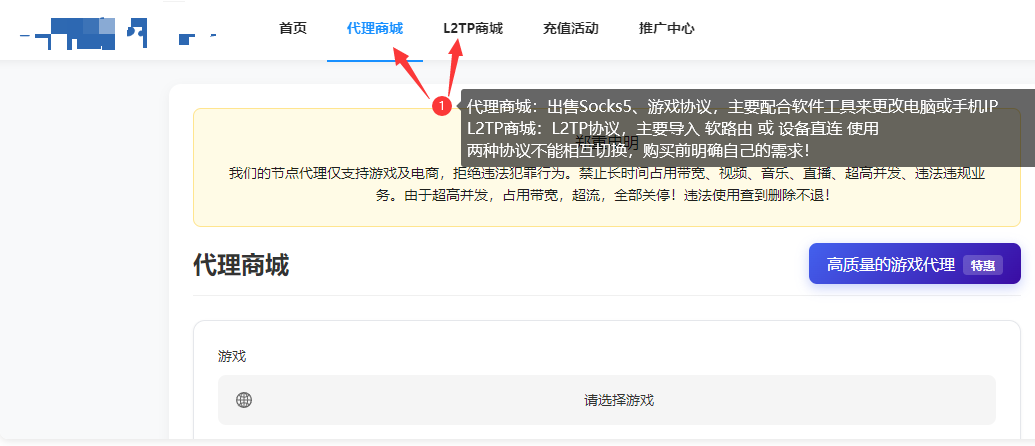Image resolution: width=1035 pixels, height=446 pixels.
Task: Click the tooltip line starting with 代理商城：出售Socks5
Action: [732, 106]
